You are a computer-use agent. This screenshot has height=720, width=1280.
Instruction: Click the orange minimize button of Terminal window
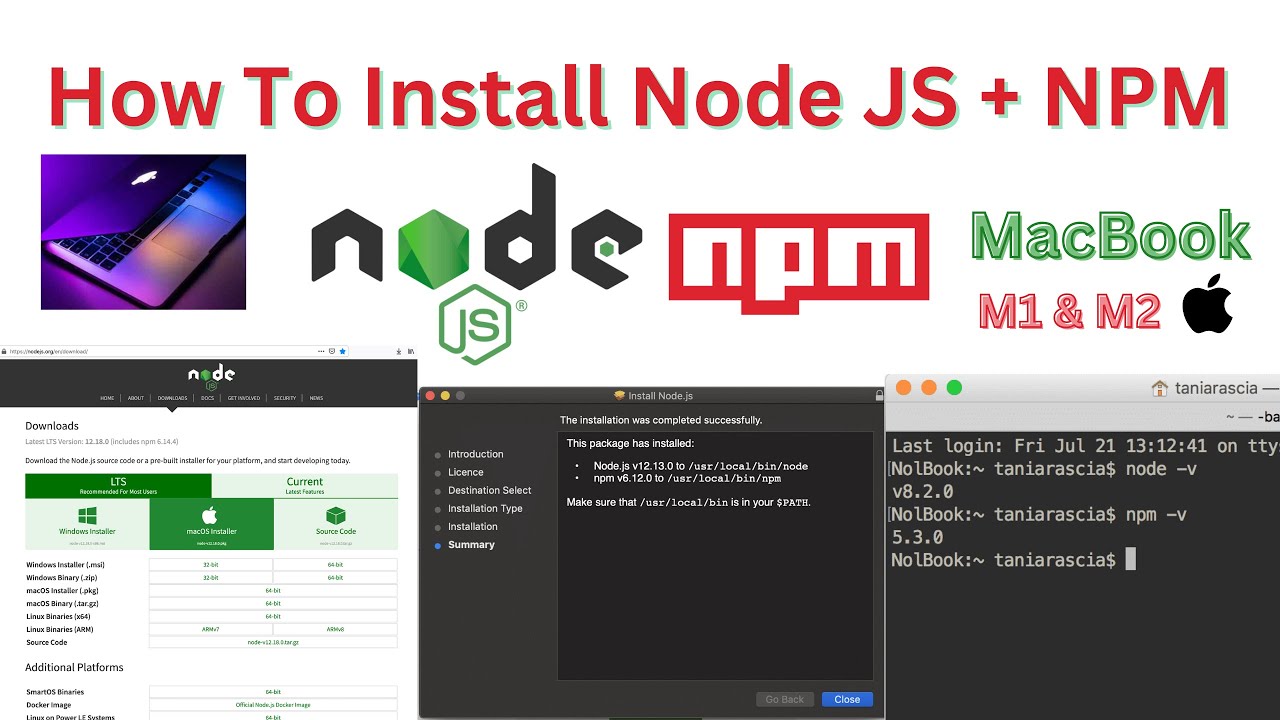928,388
